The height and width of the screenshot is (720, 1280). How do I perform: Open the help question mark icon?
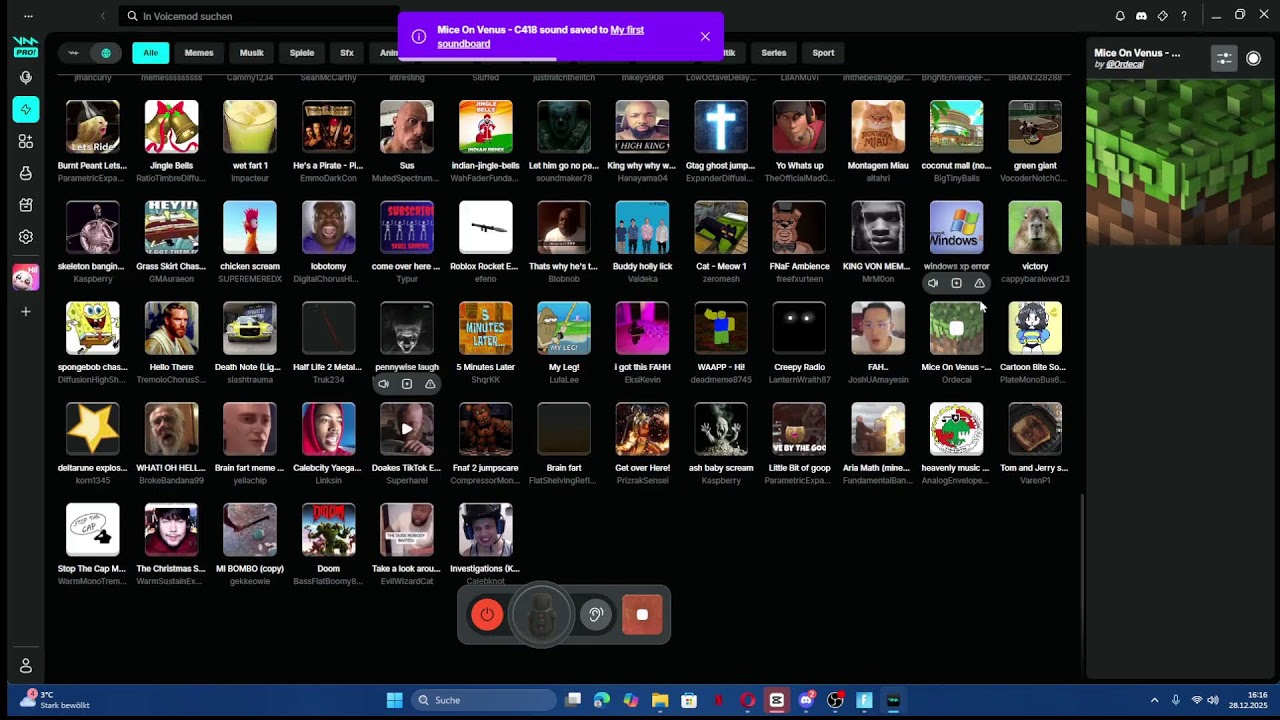coord(1184,16)
